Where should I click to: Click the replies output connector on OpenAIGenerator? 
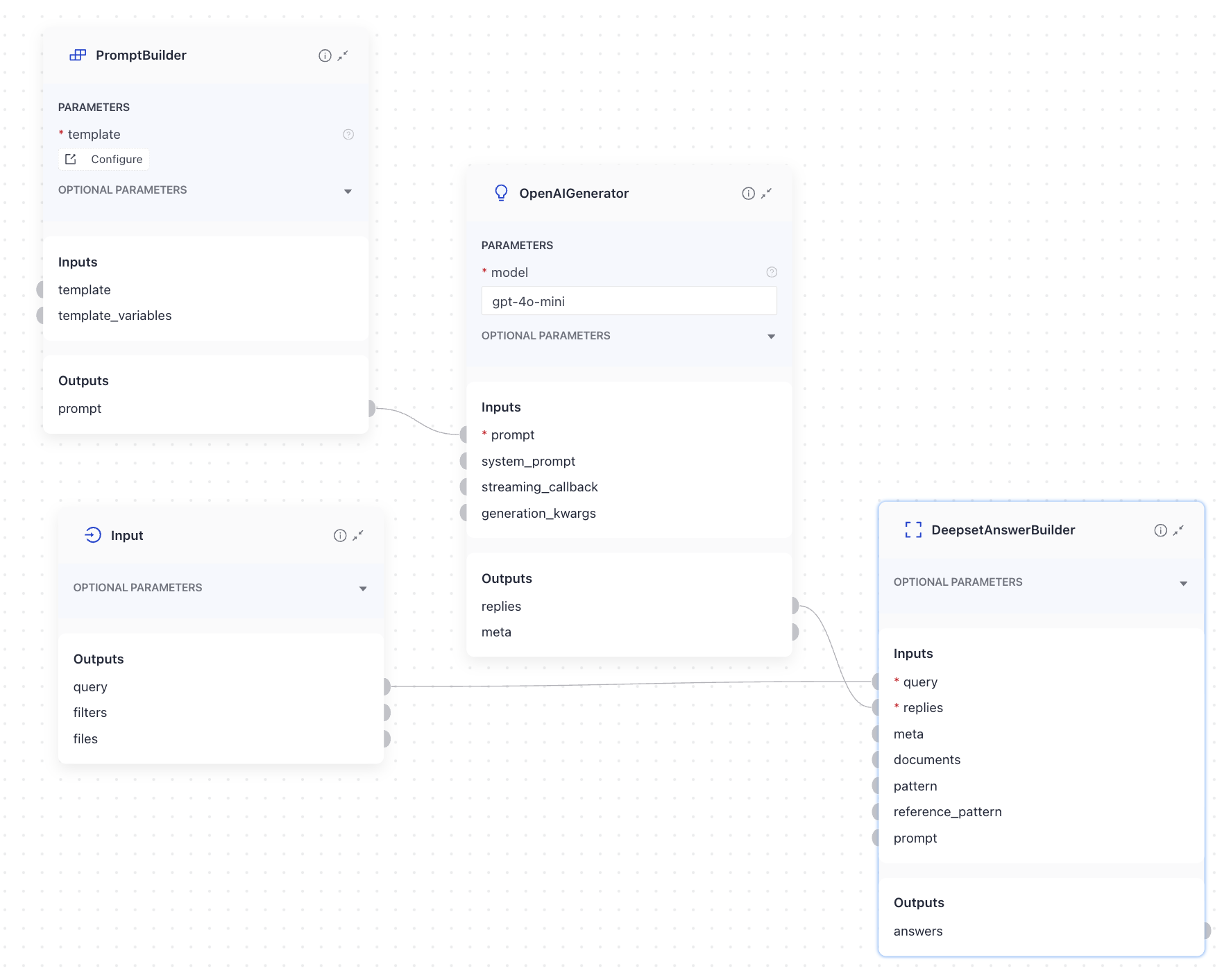793,605
